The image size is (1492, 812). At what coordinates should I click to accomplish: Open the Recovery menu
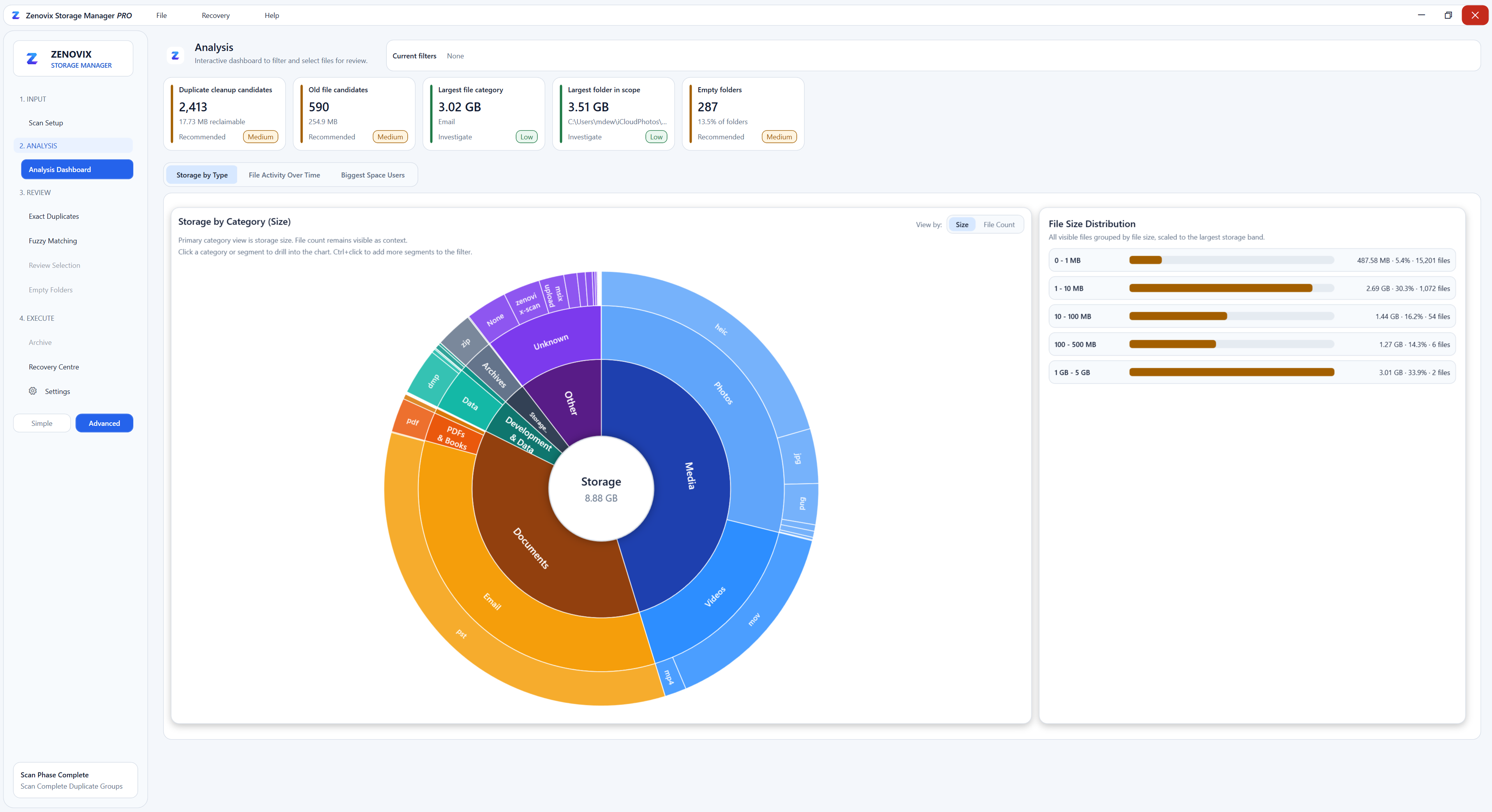coord(215,16)
